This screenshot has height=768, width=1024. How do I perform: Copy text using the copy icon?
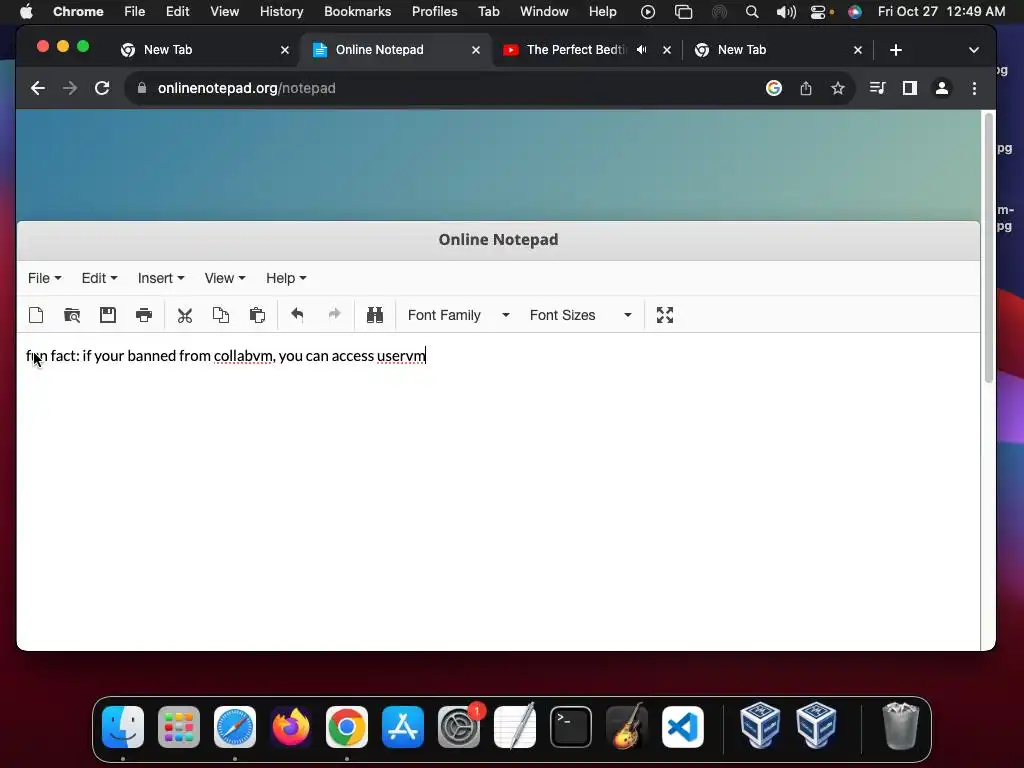pyautogui.click(x=221, y=315)
